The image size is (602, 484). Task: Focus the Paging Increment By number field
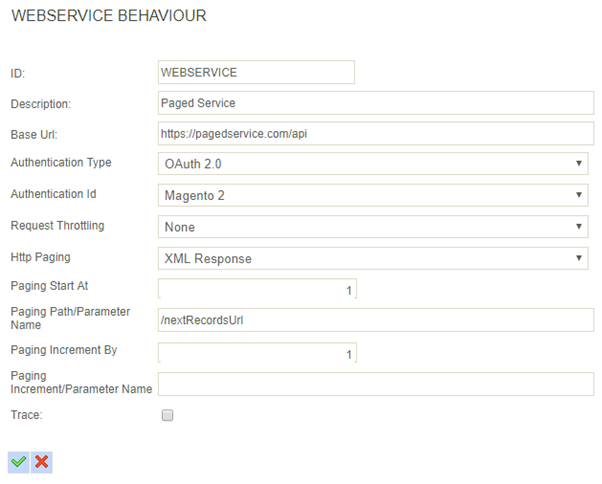pos(256,352)
